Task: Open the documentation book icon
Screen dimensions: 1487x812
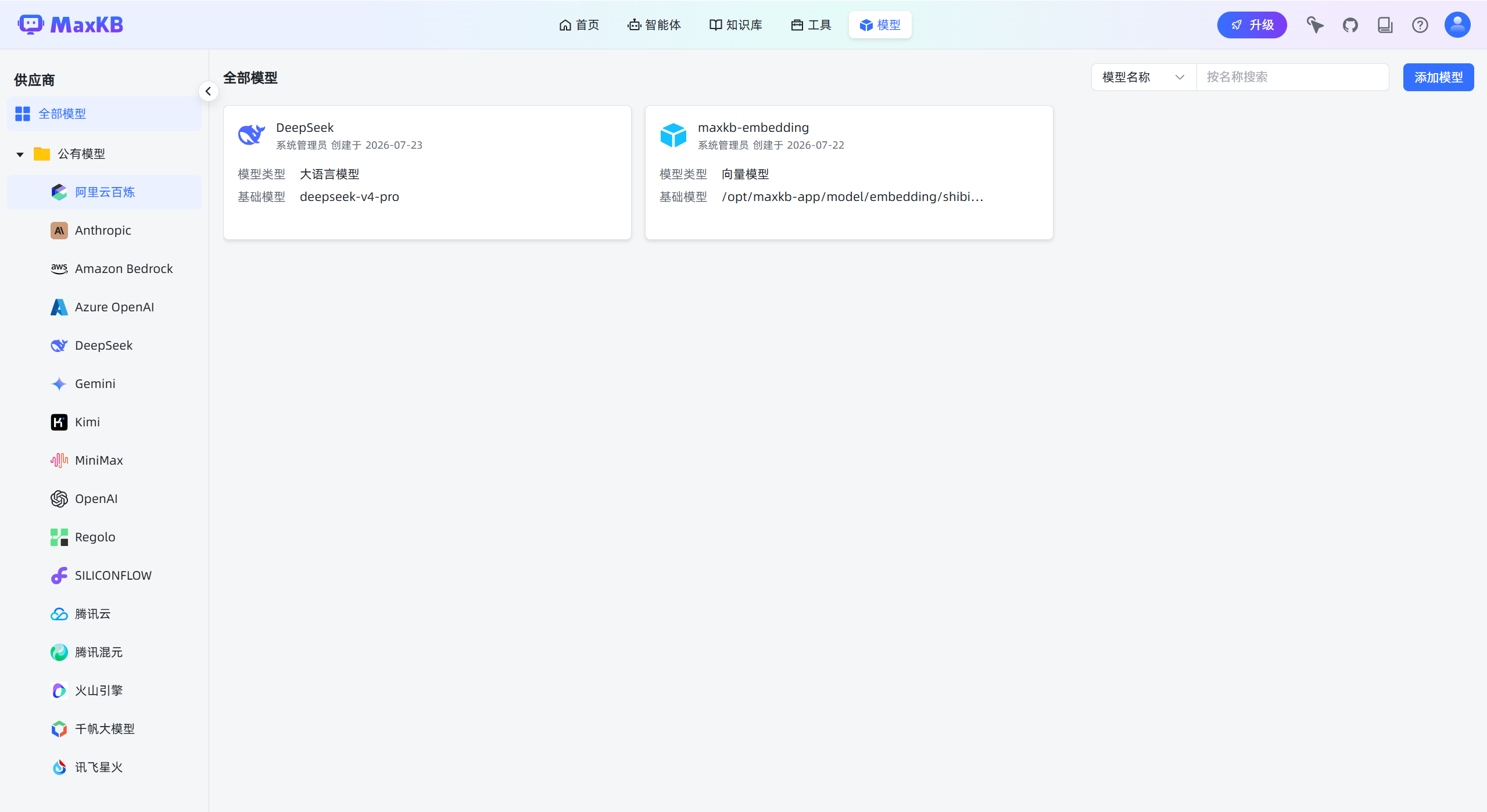Action: (1385, 25)
